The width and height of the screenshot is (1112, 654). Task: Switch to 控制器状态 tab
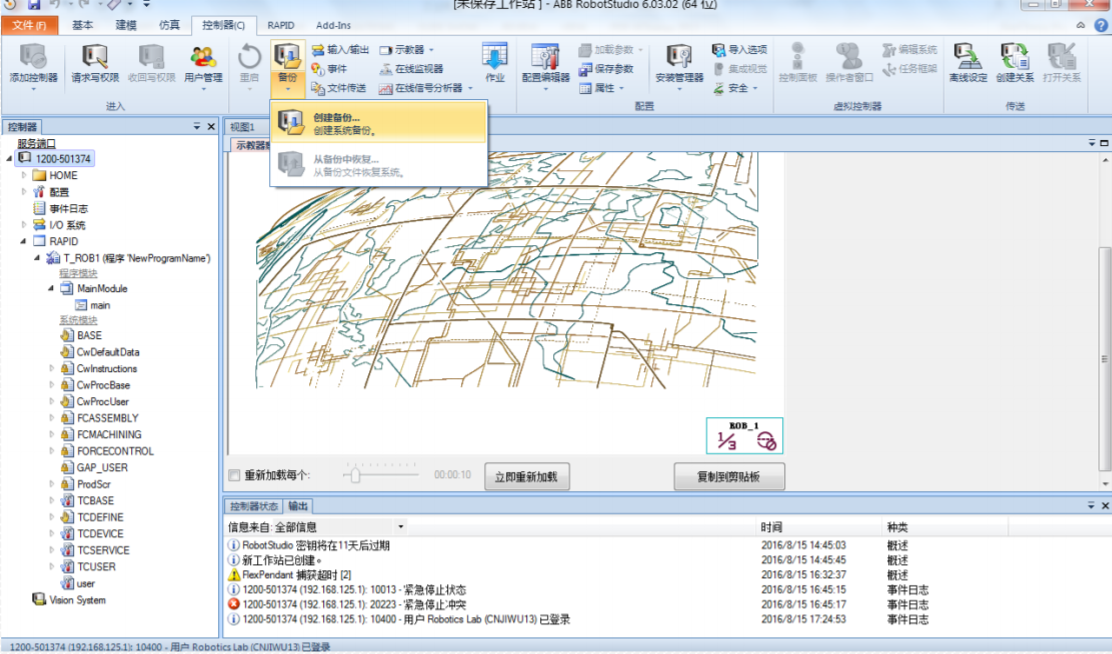(x=254, y=506)
